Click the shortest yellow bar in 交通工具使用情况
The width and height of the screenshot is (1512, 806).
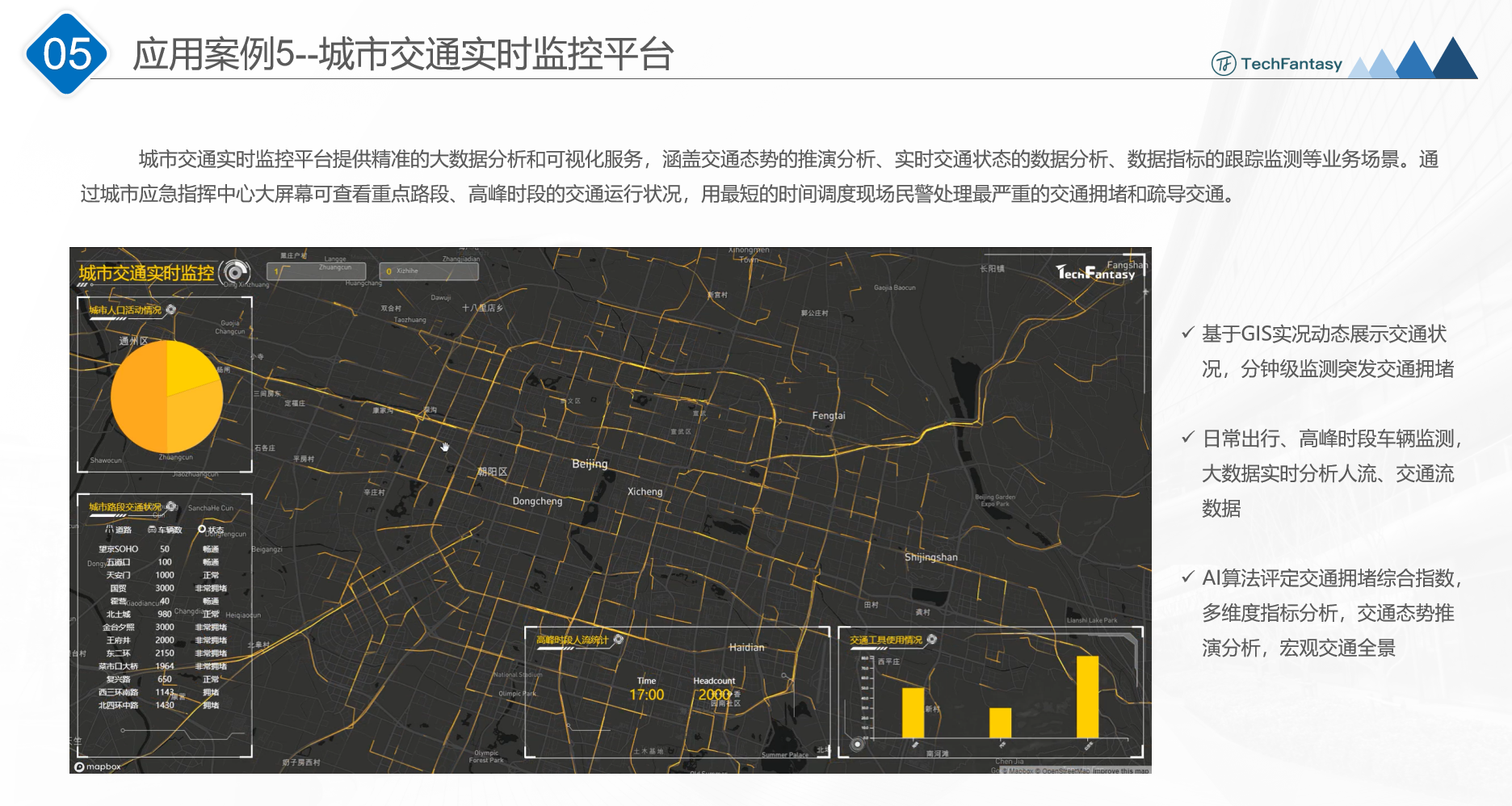(1000, 723)
